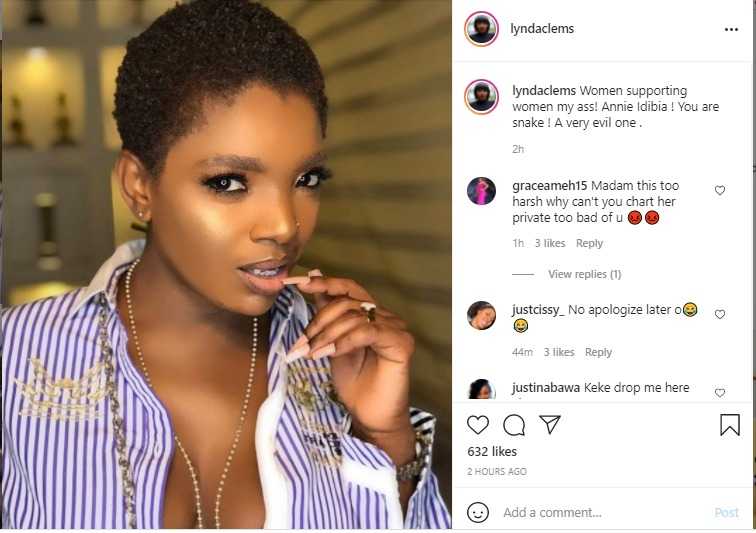Image resolution: width=756 pixels, height=533 pixels.
Task: Open lyndaclems profile from header username
Action: [542, 28]
